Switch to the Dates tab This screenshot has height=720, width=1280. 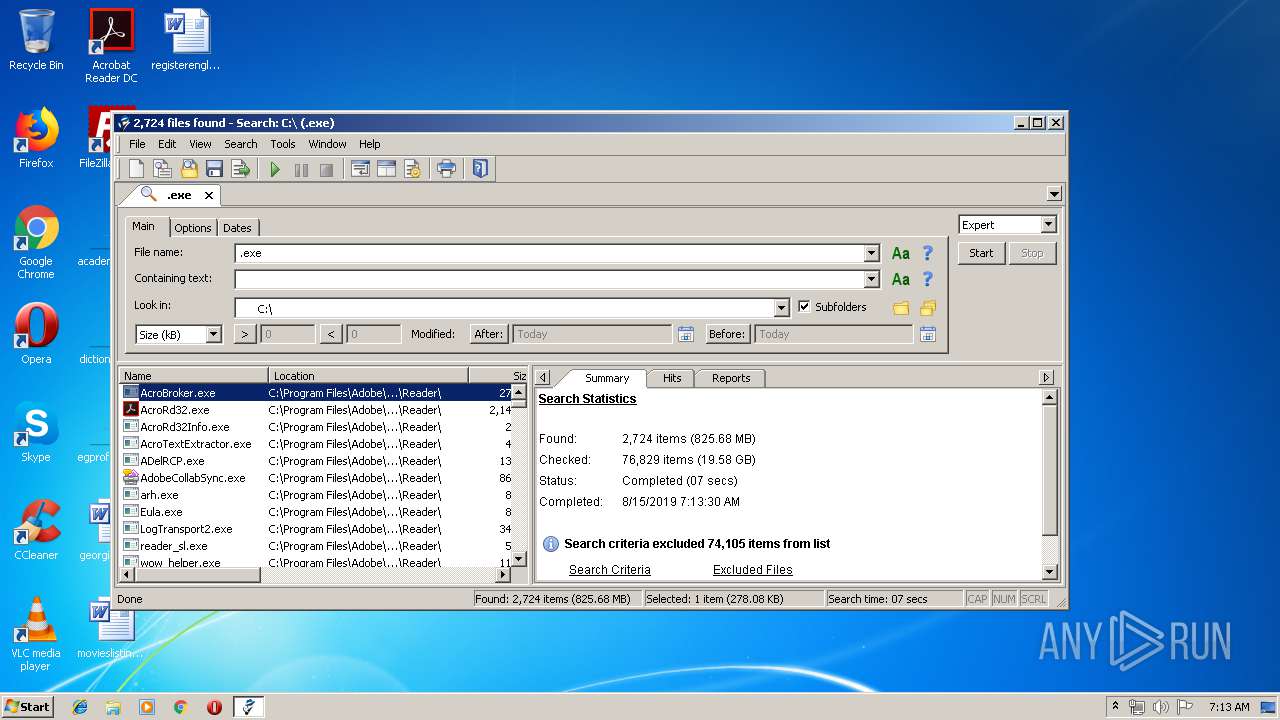pyautogui.click(x=237, y=228)
